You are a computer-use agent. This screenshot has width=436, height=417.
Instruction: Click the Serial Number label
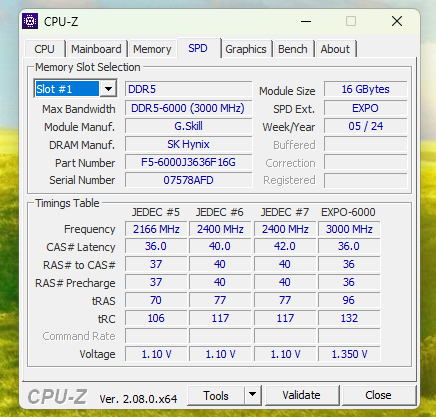[82, 180]
